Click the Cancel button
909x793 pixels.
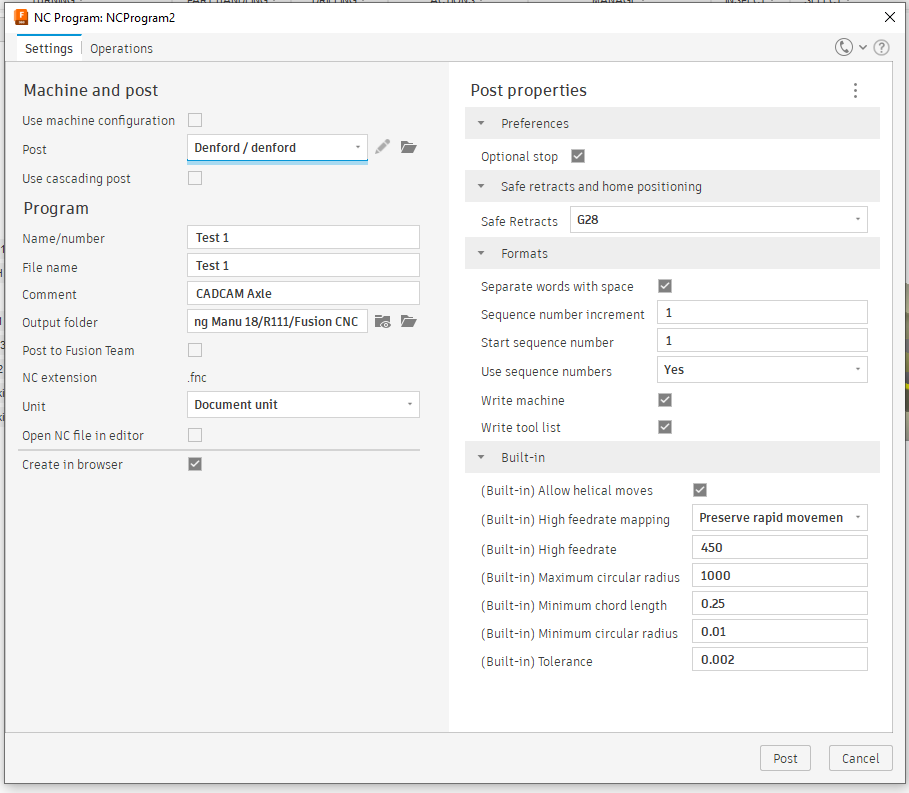(860, 758)
